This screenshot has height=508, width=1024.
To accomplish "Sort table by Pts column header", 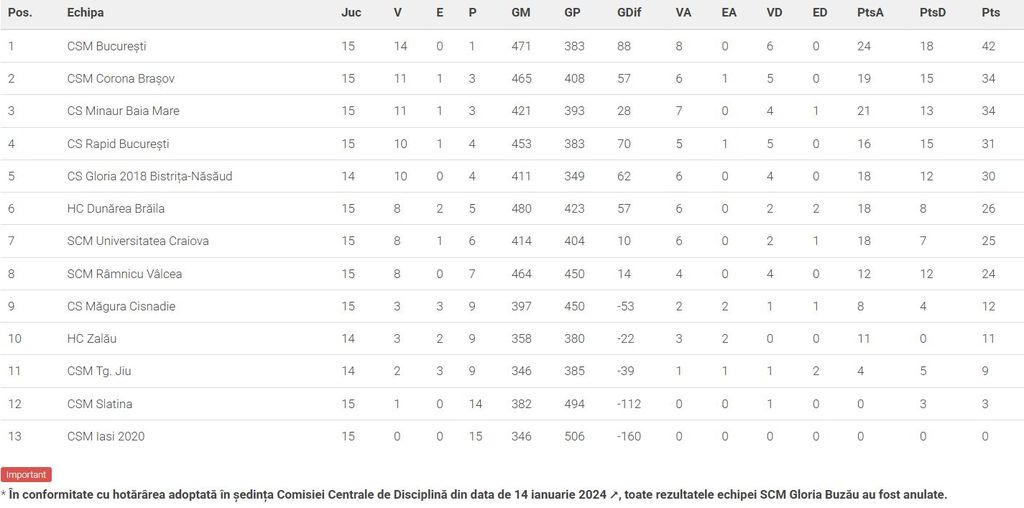I will tap(990, 13).
